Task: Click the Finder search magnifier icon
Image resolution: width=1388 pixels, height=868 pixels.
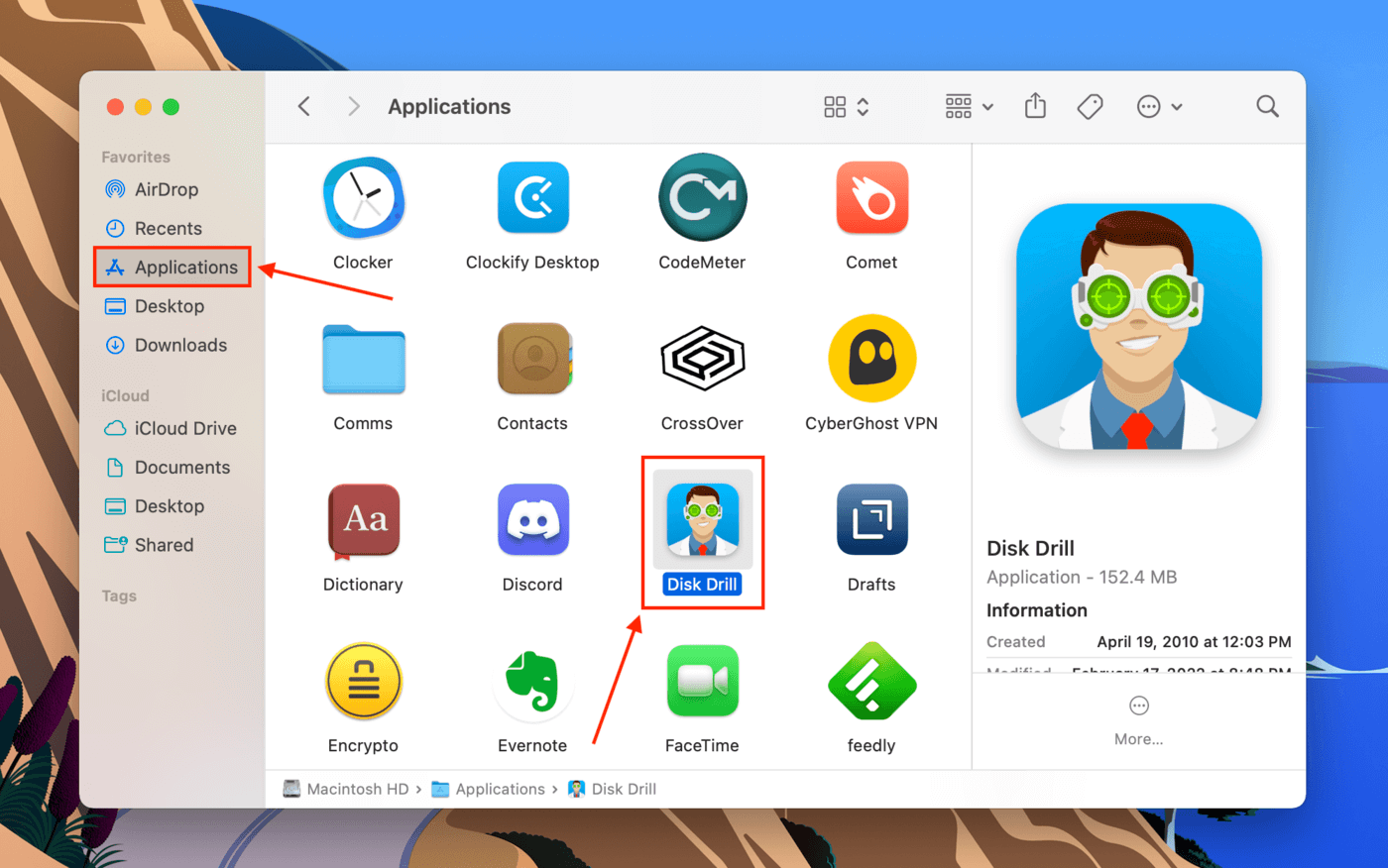Action: (x=1267, y=106)
